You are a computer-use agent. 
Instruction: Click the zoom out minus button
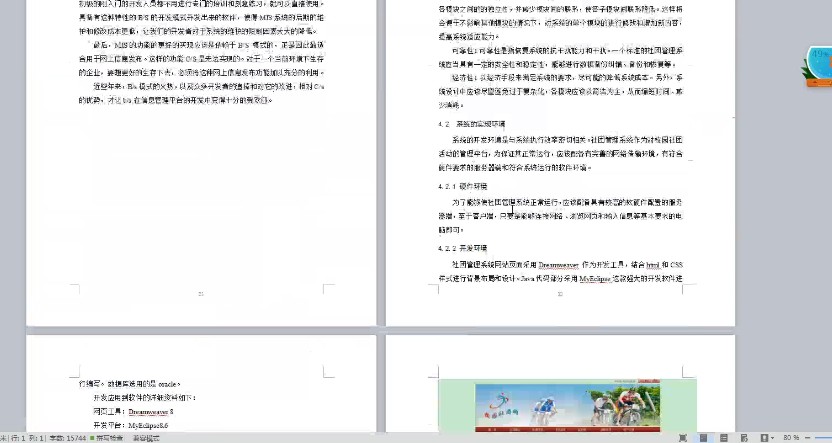click(x=808, y=438)
